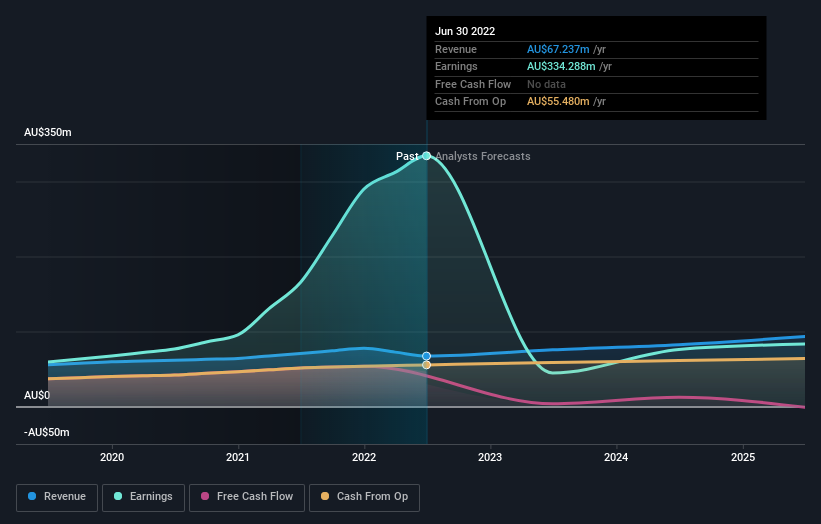Viewport: 821px width, 524px height.
Task: Click the -AU$50m y-axis label
Action: click(47, 432)
